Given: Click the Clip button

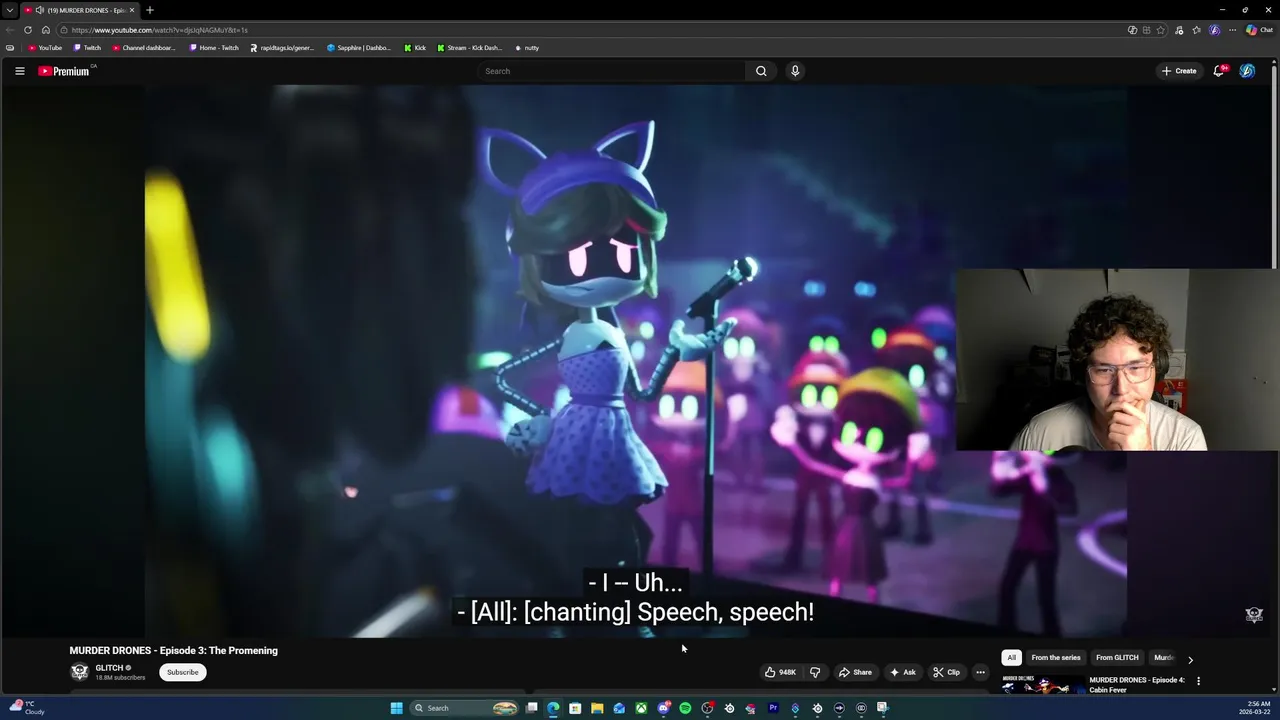Looking at the screenshot, I should pyautogui.click(x=947, y=672).
